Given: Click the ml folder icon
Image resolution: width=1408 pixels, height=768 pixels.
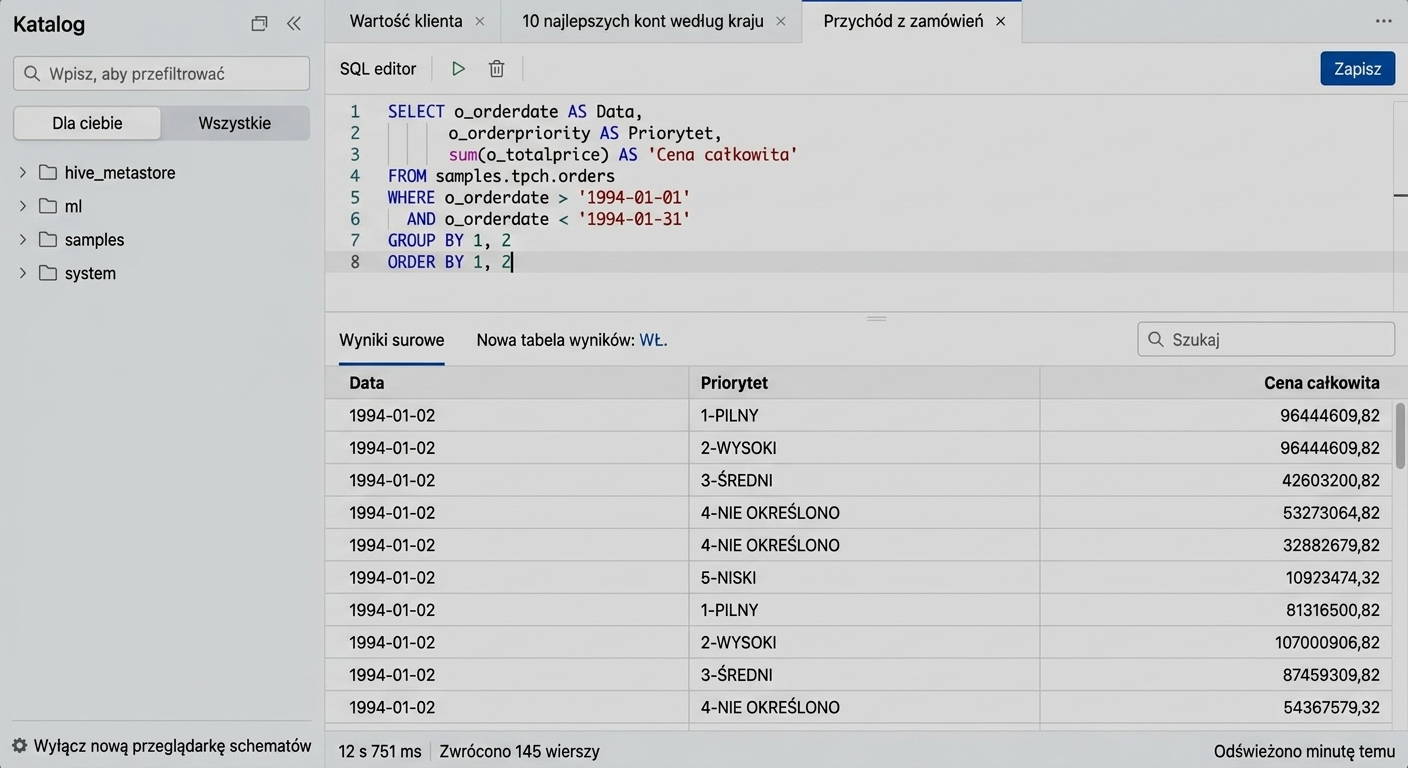Looking at the screenshot, I should (x=48, y=206).
